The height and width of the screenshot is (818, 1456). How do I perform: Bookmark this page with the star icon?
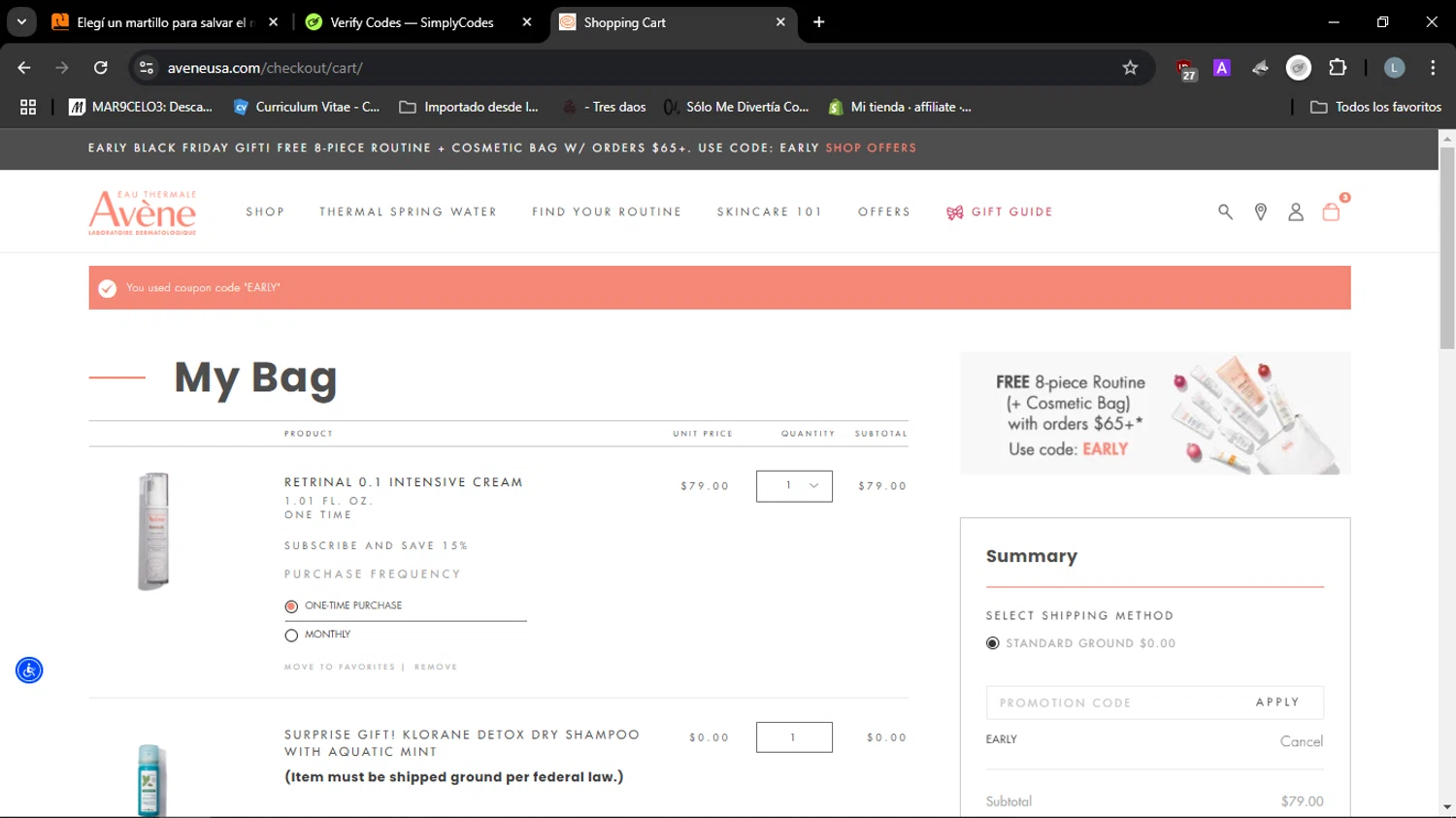pyautogui.click(x=1130, y=68)
